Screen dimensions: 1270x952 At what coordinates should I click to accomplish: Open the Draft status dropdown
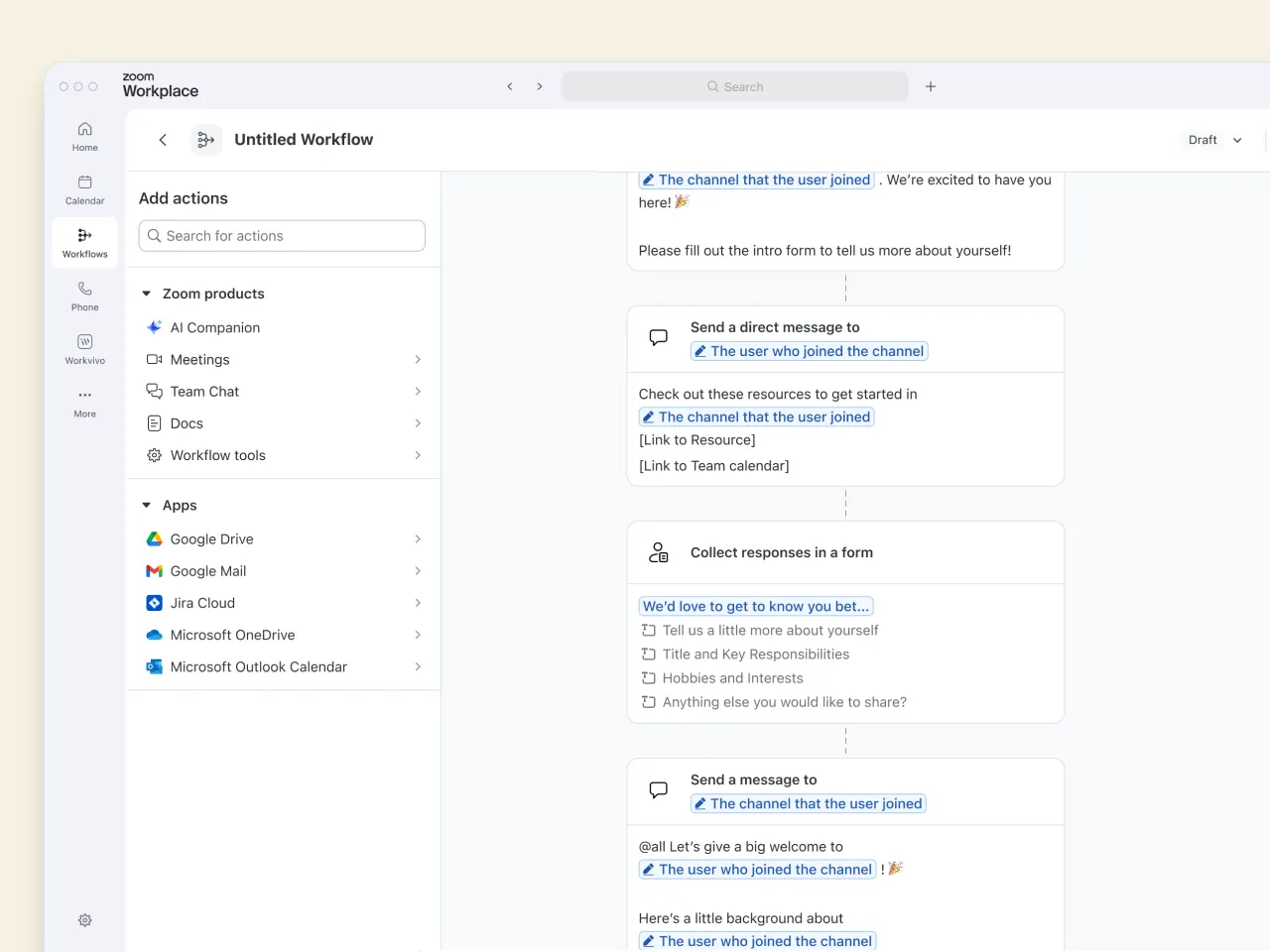point(1215,140)
